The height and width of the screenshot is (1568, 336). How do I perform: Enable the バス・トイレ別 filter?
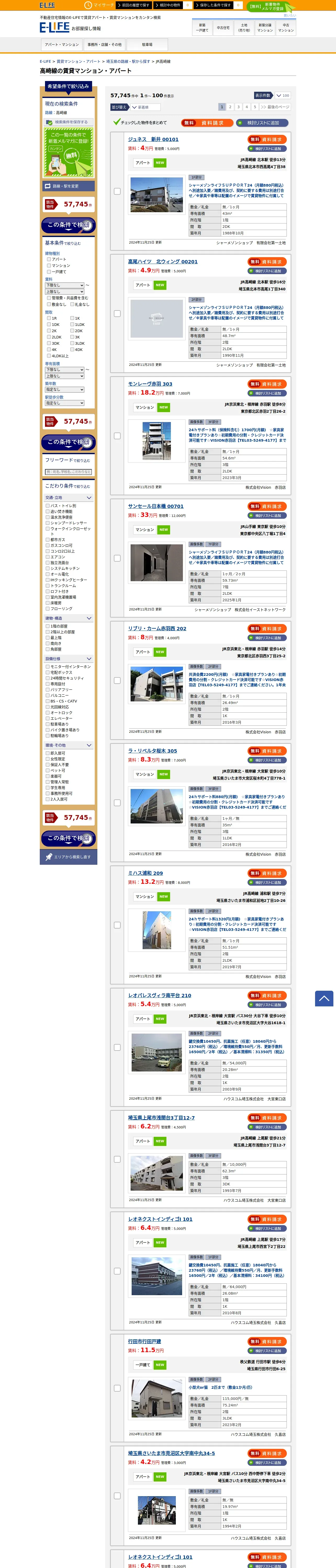(x=48, y=506)
